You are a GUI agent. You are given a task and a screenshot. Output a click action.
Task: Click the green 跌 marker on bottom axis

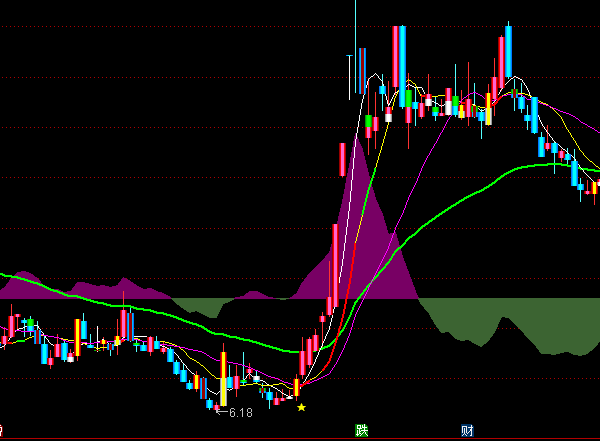click(362, 431)
